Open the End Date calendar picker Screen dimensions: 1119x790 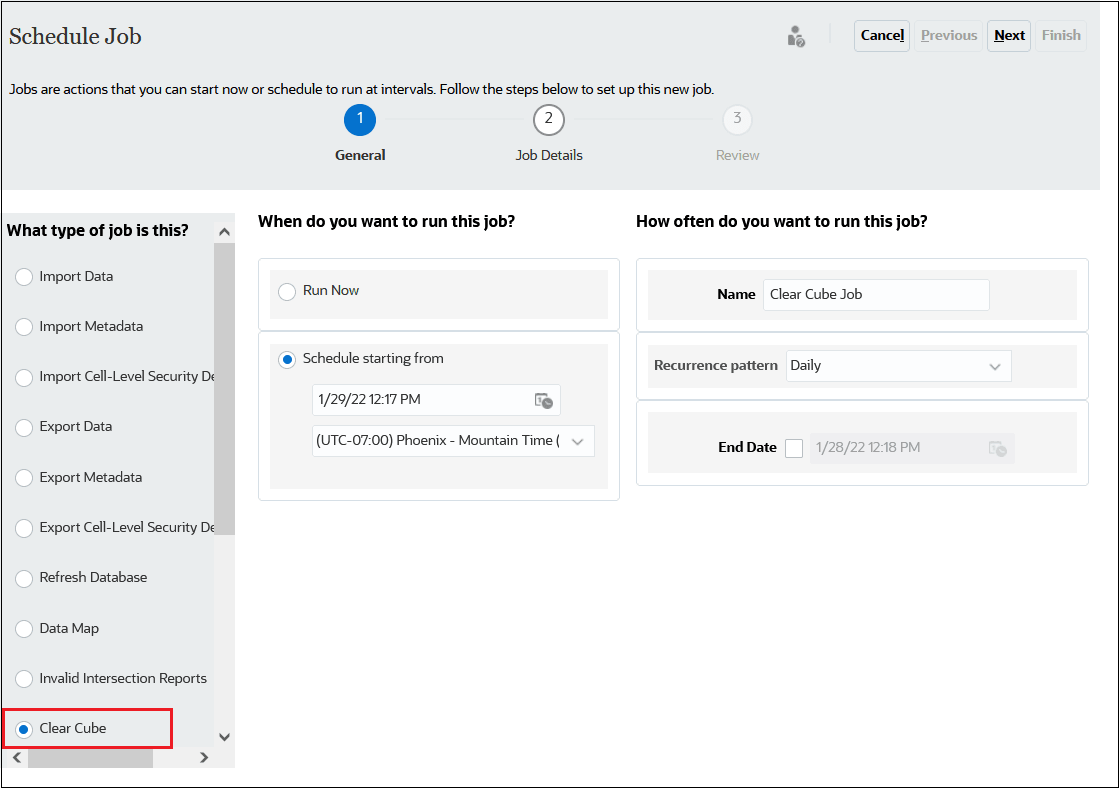pyautogui.click(x=998, y=448)
